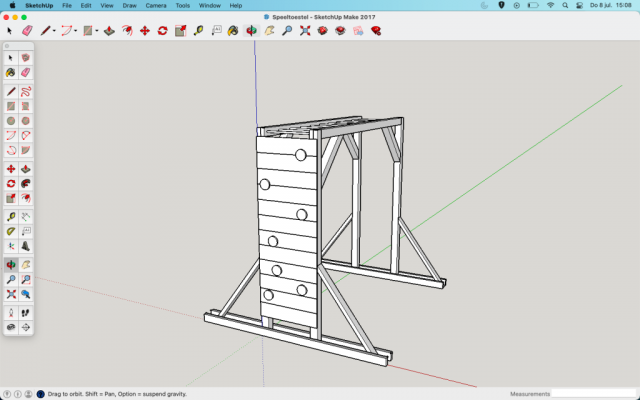This screenshot has height=400, width=640.
Task: Open the Tools menu
Action: coord(183,6)
